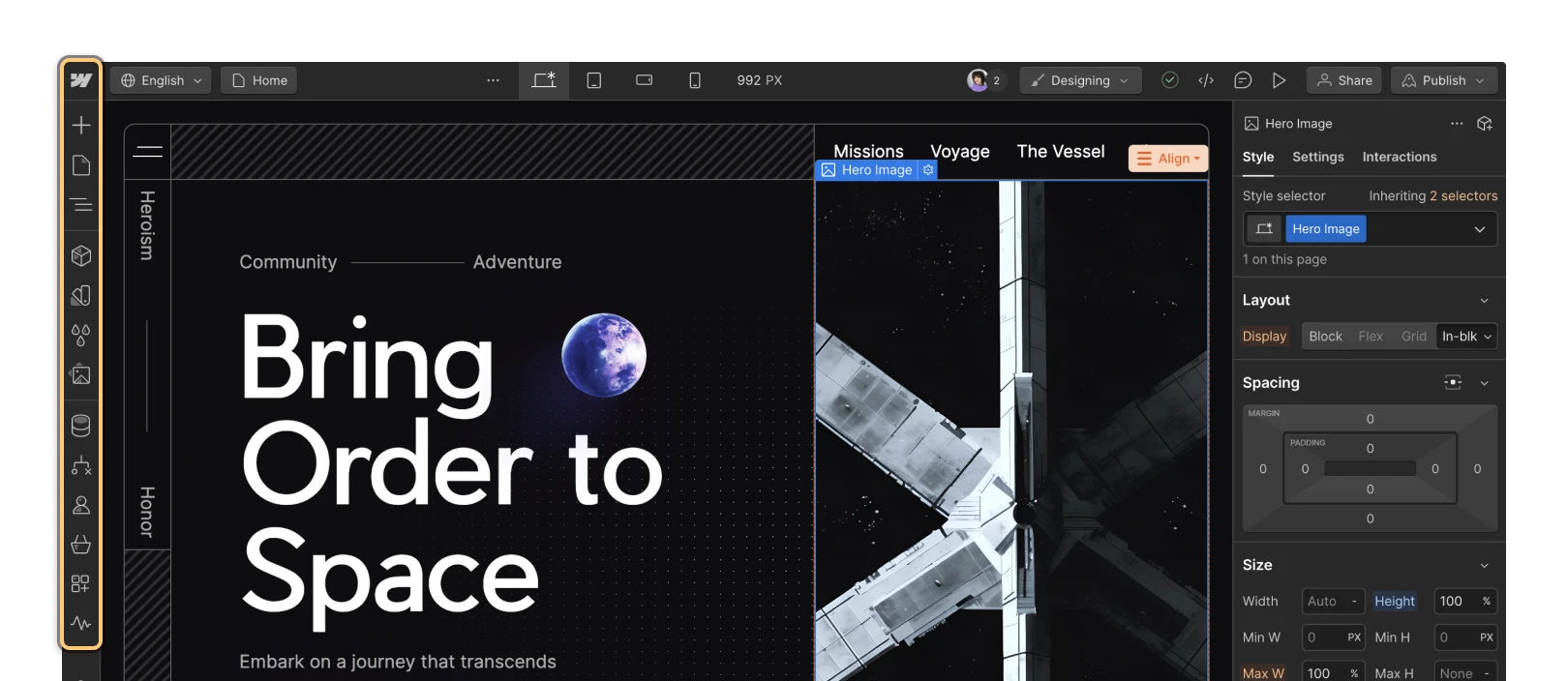Click the Voyage nav link
Viewport: 1568px width, 681px height.
point(960,151)
